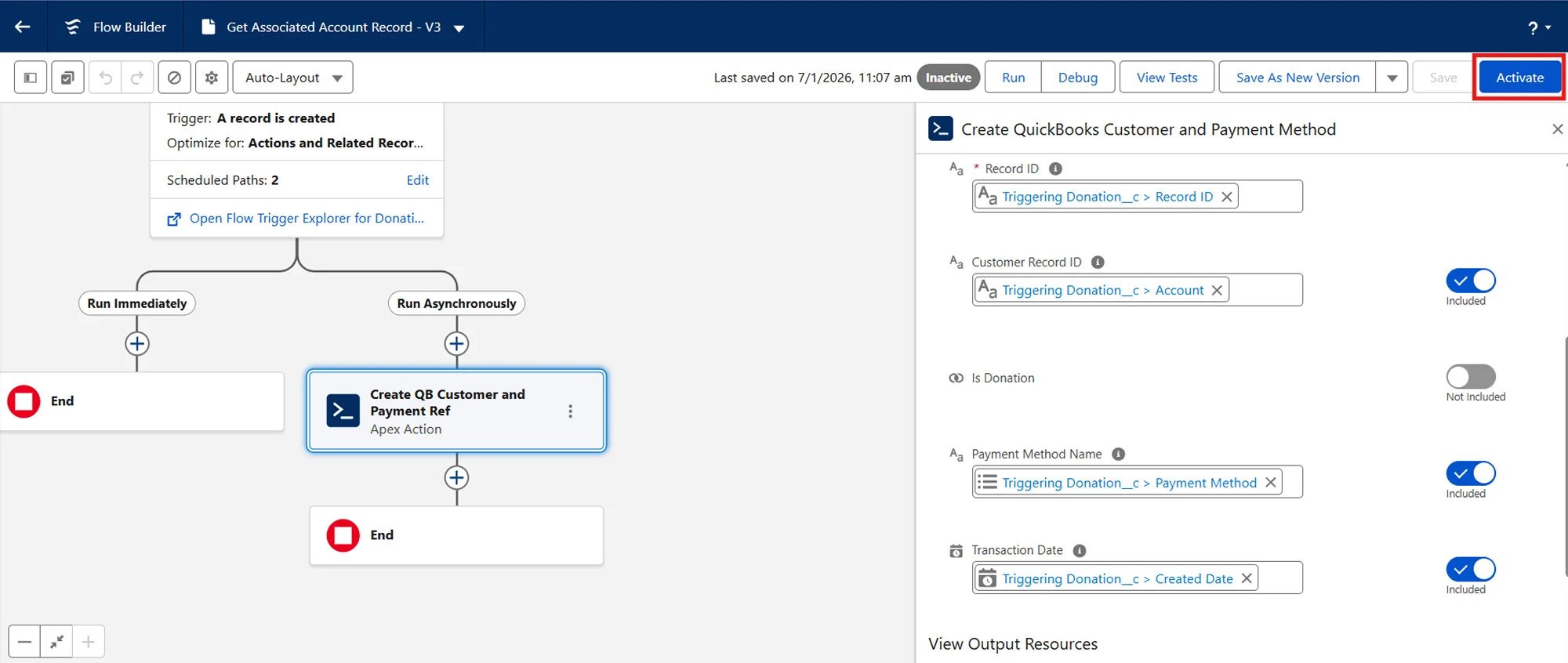This screenshot has width=1568, height=663.
Task: Click the Run button
Action: [1013, 78]
